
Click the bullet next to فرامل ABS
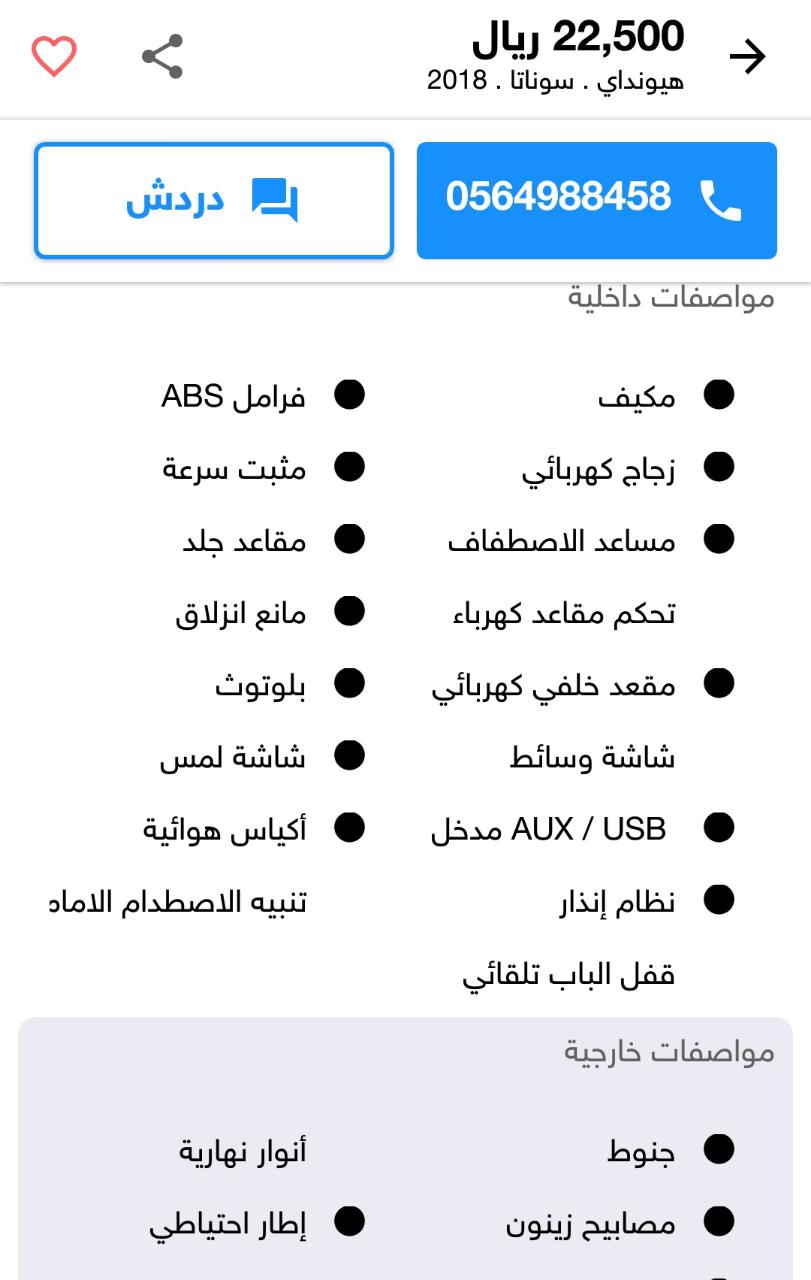tap(349, 395)
